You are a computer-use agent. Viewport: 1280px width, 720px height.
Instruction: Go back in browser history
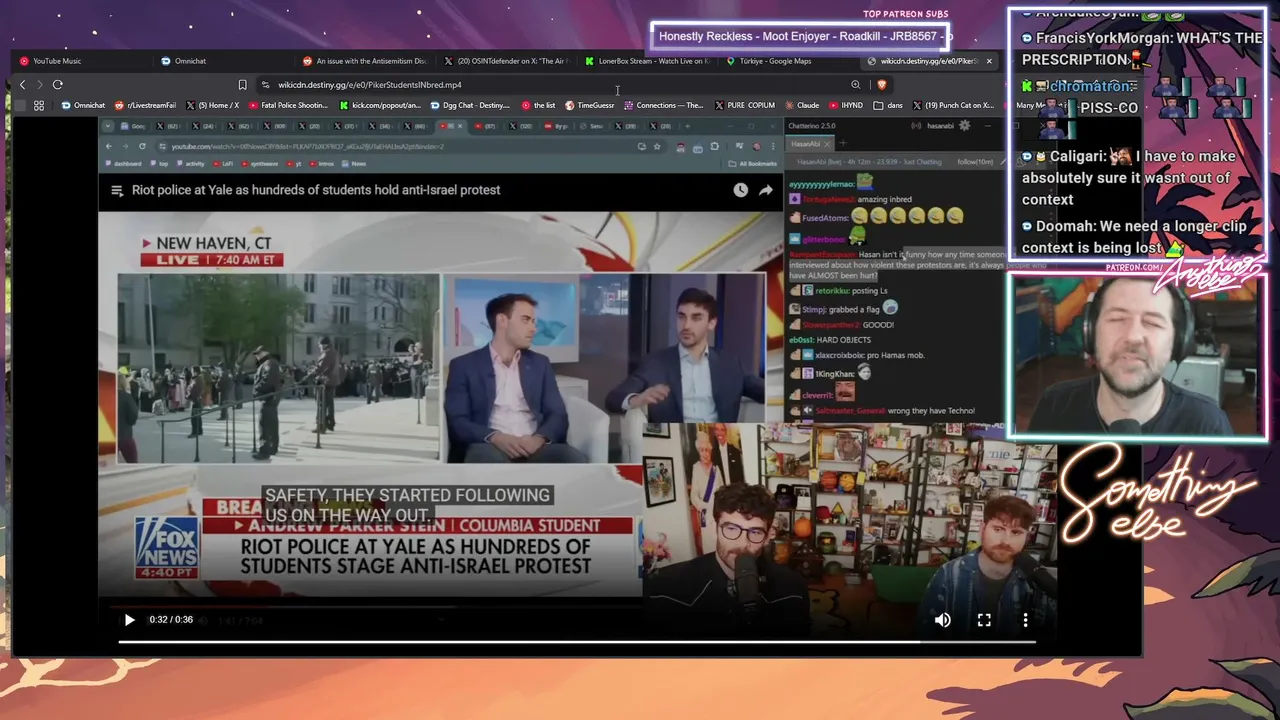point(22,85)
